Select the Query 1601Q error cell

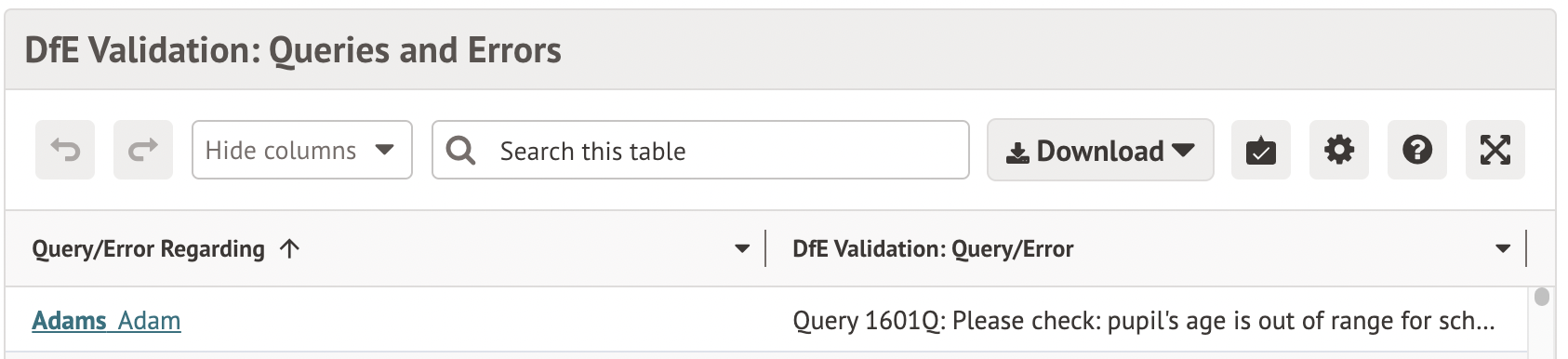pyautogui.click(x=1144, y=321)
